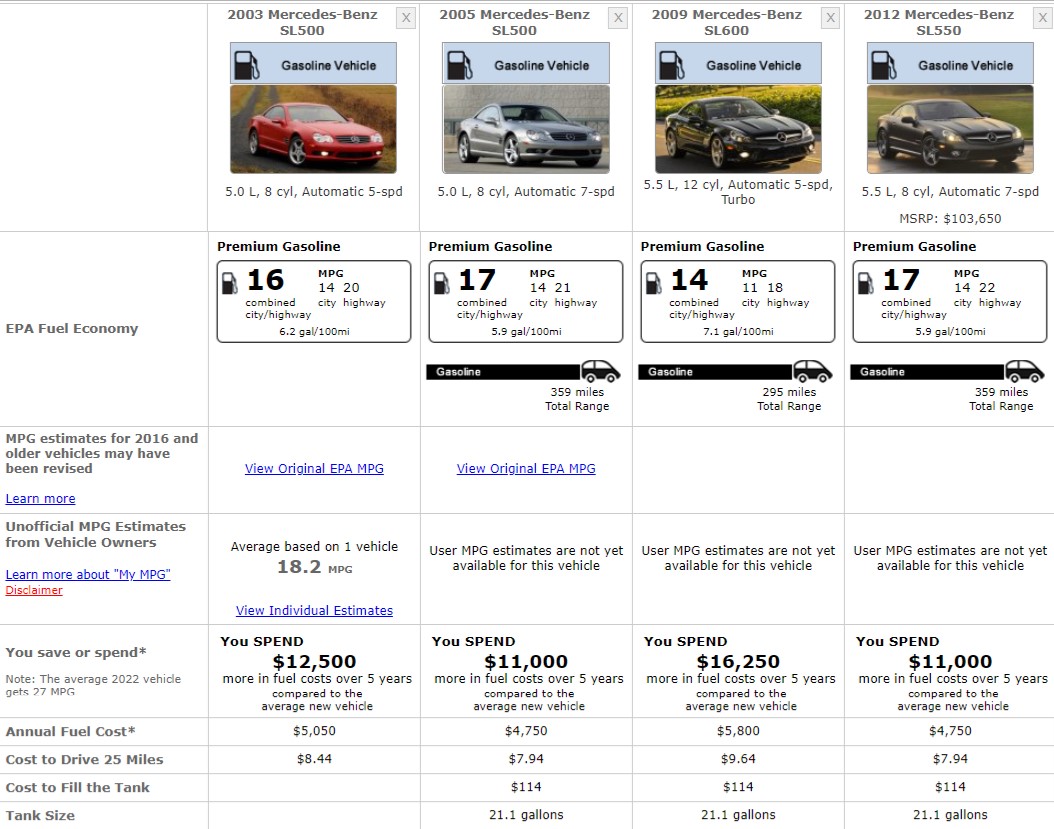Click the Cost to Fill the Tank label

coord(77,787)
